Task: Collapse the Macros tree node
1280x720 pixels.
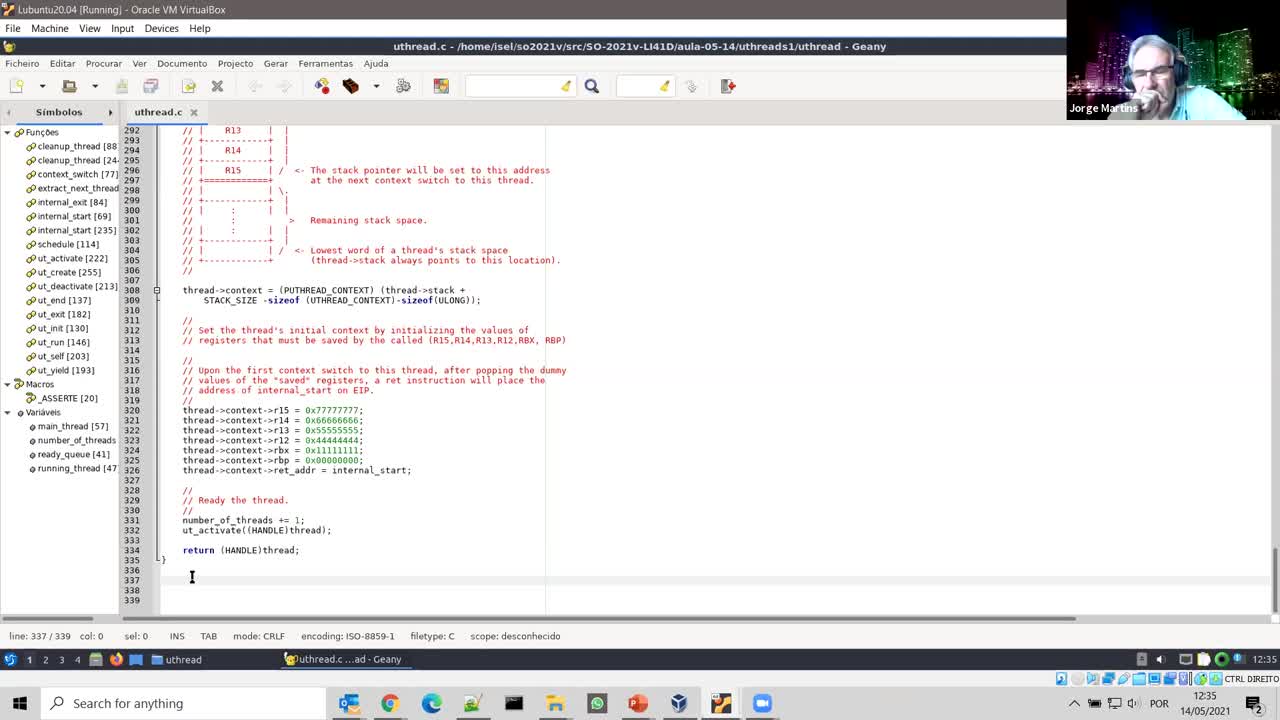Action: 7,384
